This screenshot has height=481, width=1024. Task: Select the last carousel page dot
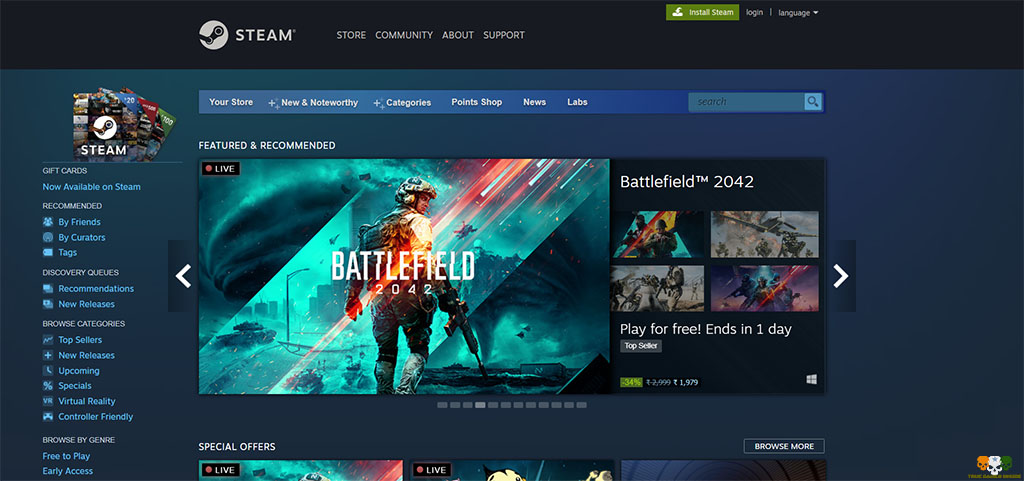[582, 405]
